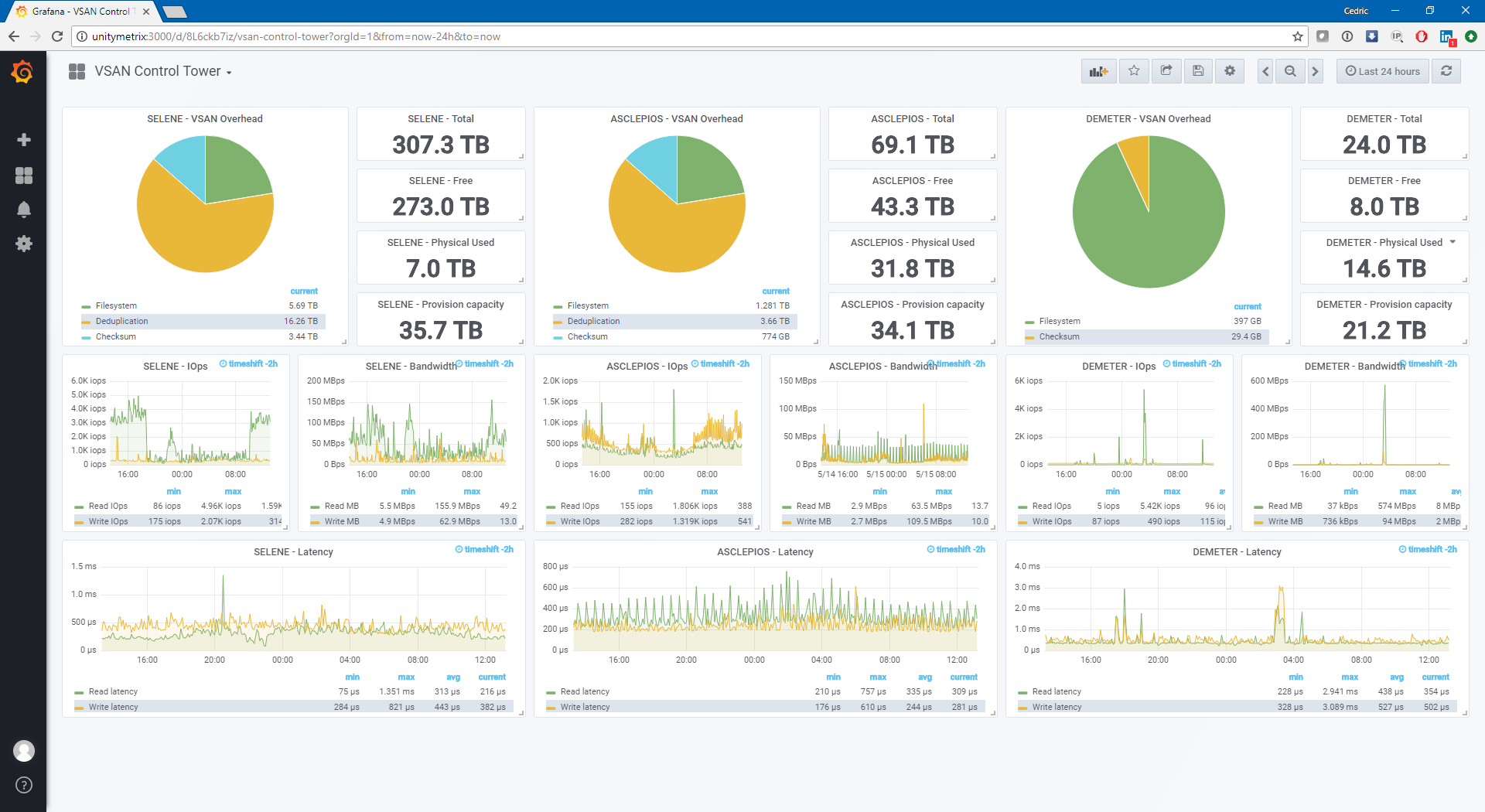Viewport: 1485px width, 812px height.
Task: Open the Last 24 hours time picker
Action: tap(1383, 71)
